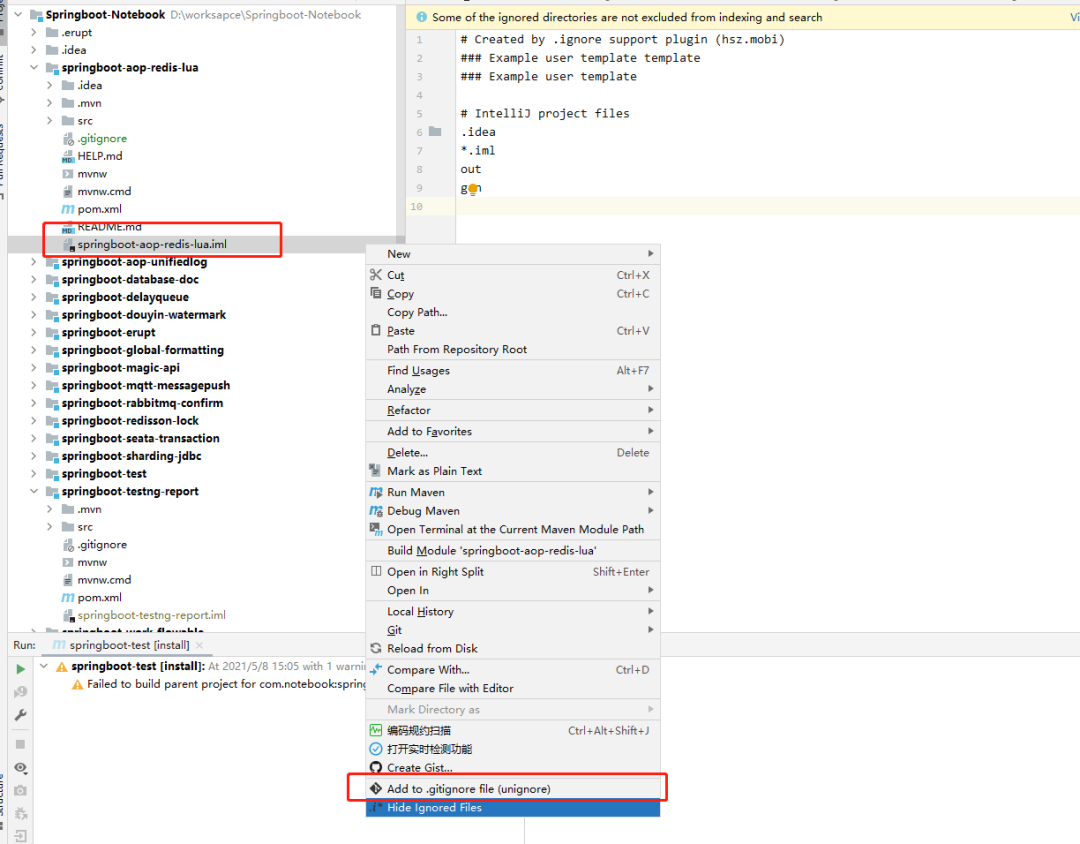The height and width of the screenshot is (844, 1080).
Task: Select springboot-douyin-watermark module
Action: coord(144,315)
